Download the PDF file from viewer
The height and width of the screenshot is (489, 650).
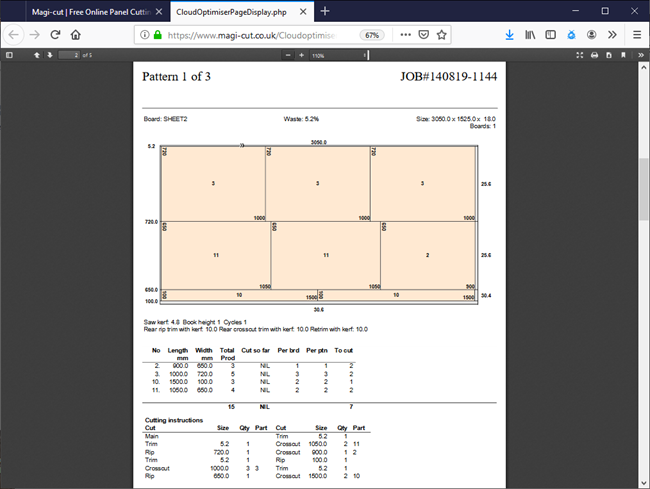609,55
